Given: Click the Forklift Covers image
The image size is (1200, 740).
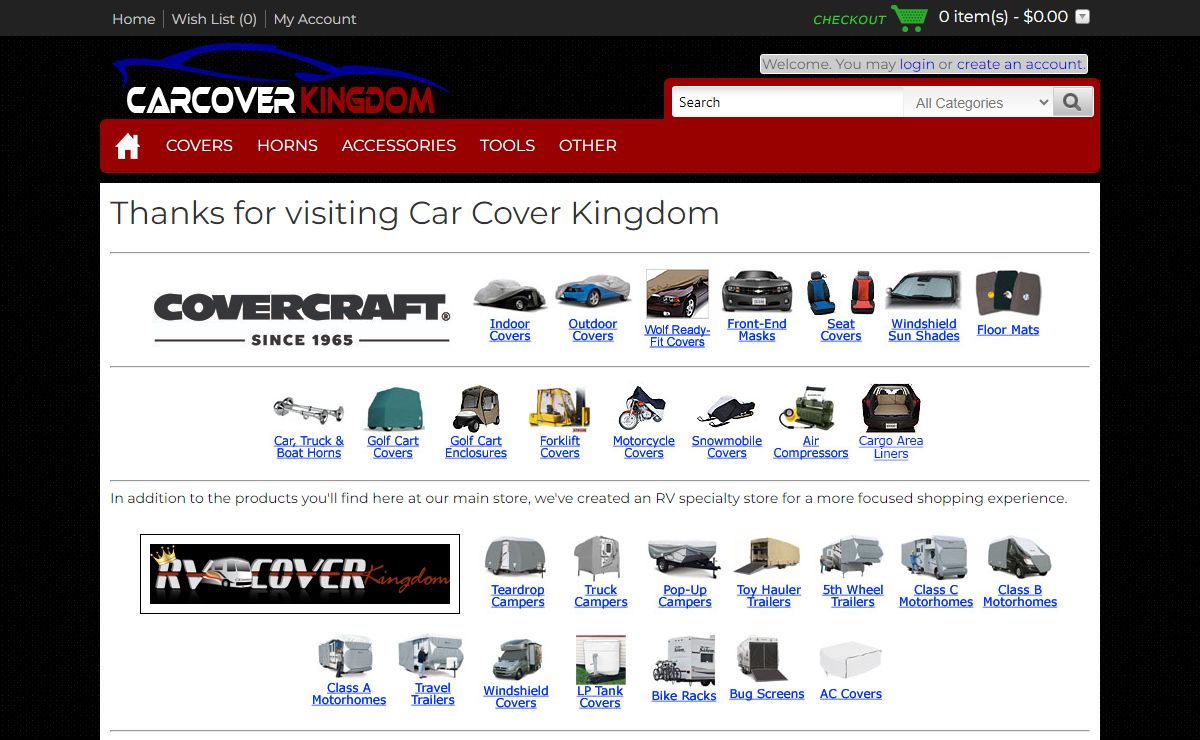Looking at the screenshot, I should [560, 409].
